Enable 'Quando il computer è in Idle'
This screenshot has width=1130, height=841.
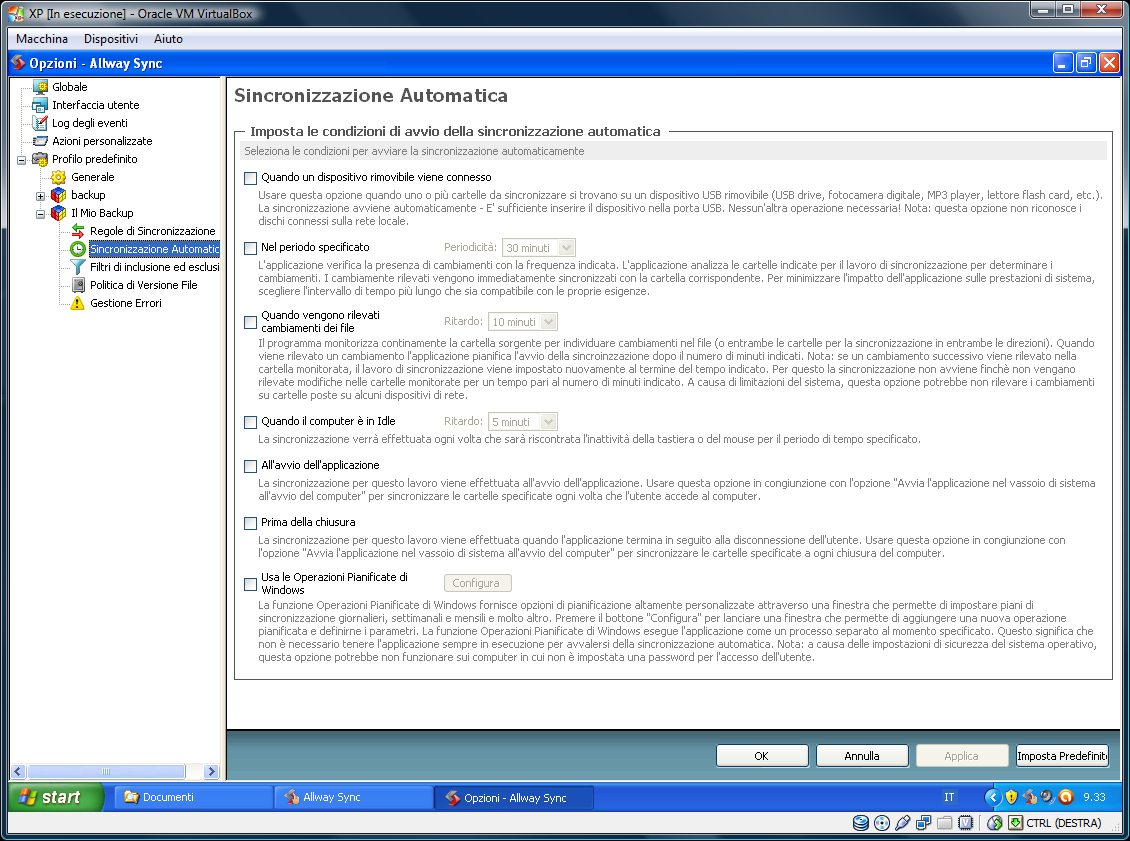[251, 422]
